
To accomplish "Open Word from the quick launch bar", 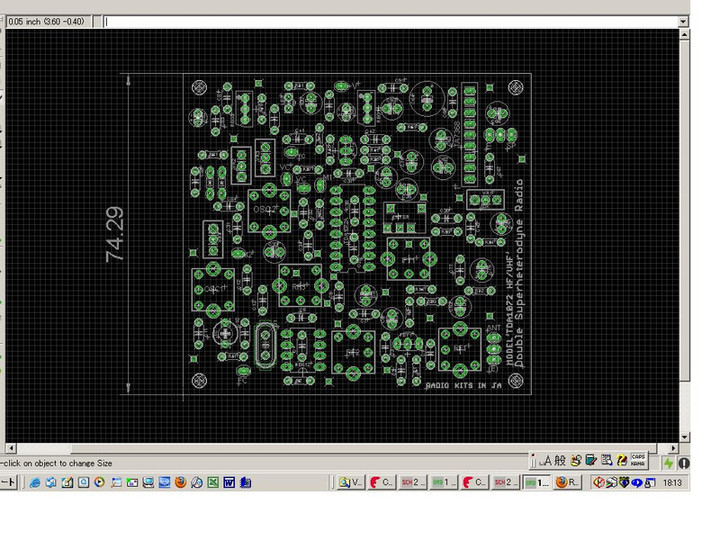I will (229, 482).
